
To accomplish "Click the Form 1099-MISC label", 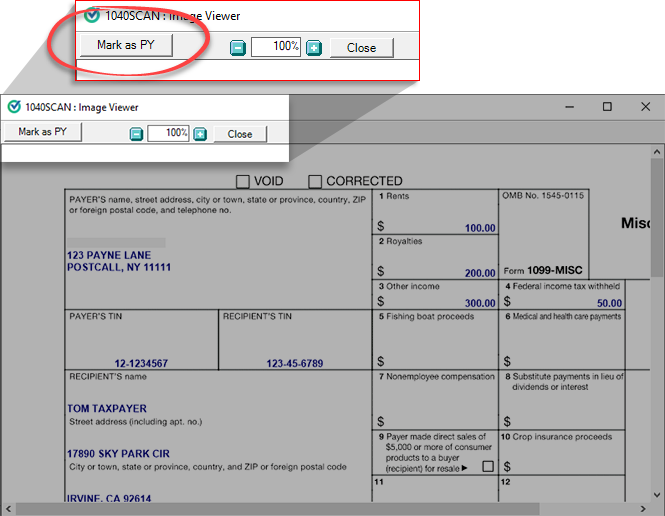I will [543, 271].
